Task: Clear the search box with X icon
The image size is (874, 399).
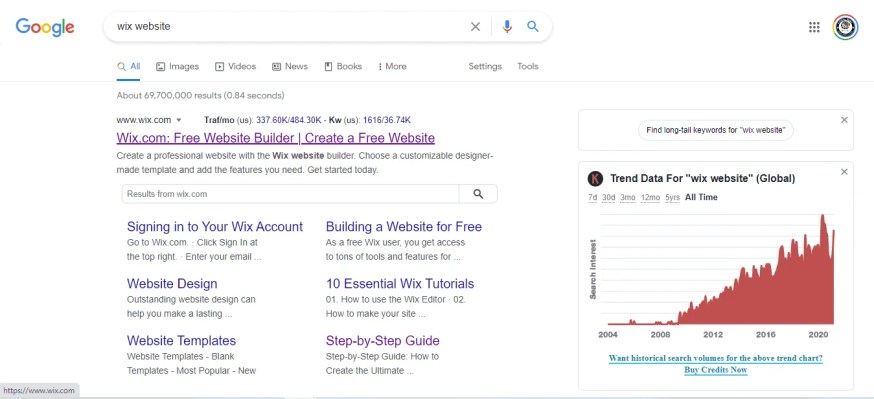Action: click(x=475, y=27)
